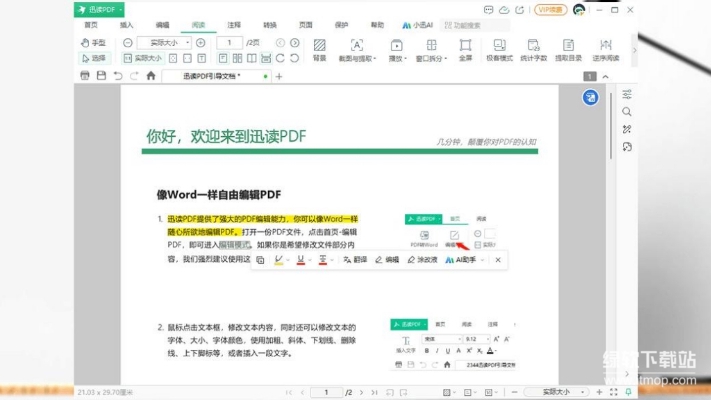711x400 pixels.
Task: Toggle single page layout icon
Action: pos(223,58)
